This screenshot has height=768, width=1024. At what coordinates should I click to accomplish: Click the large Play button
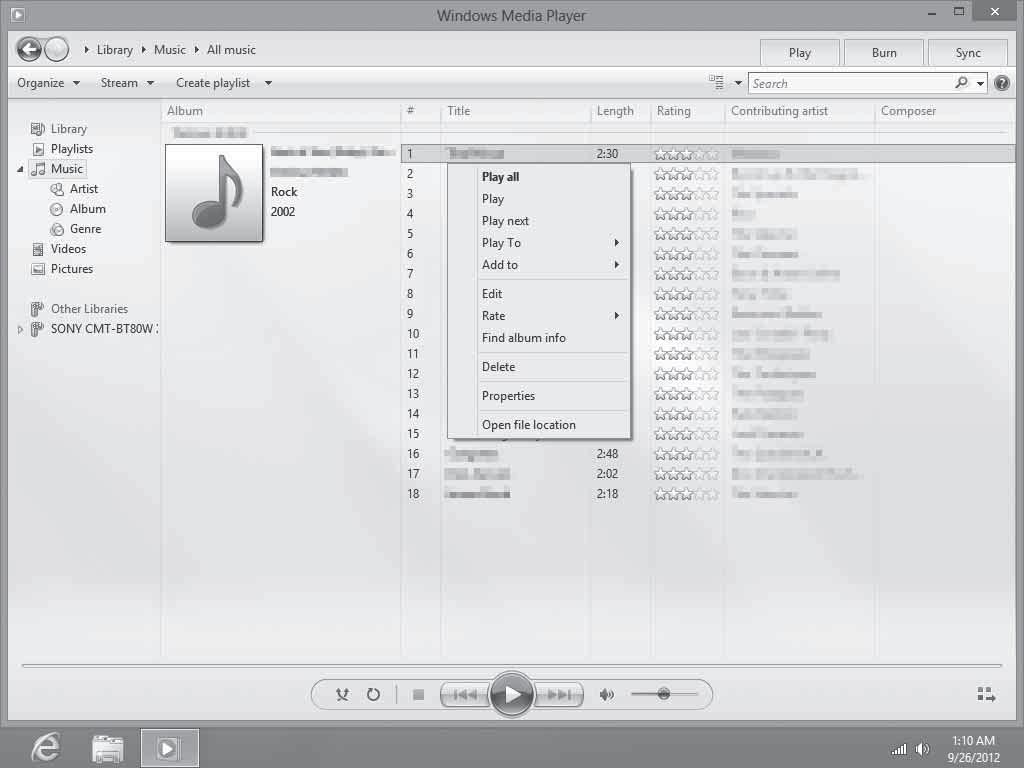coord(511,694)
